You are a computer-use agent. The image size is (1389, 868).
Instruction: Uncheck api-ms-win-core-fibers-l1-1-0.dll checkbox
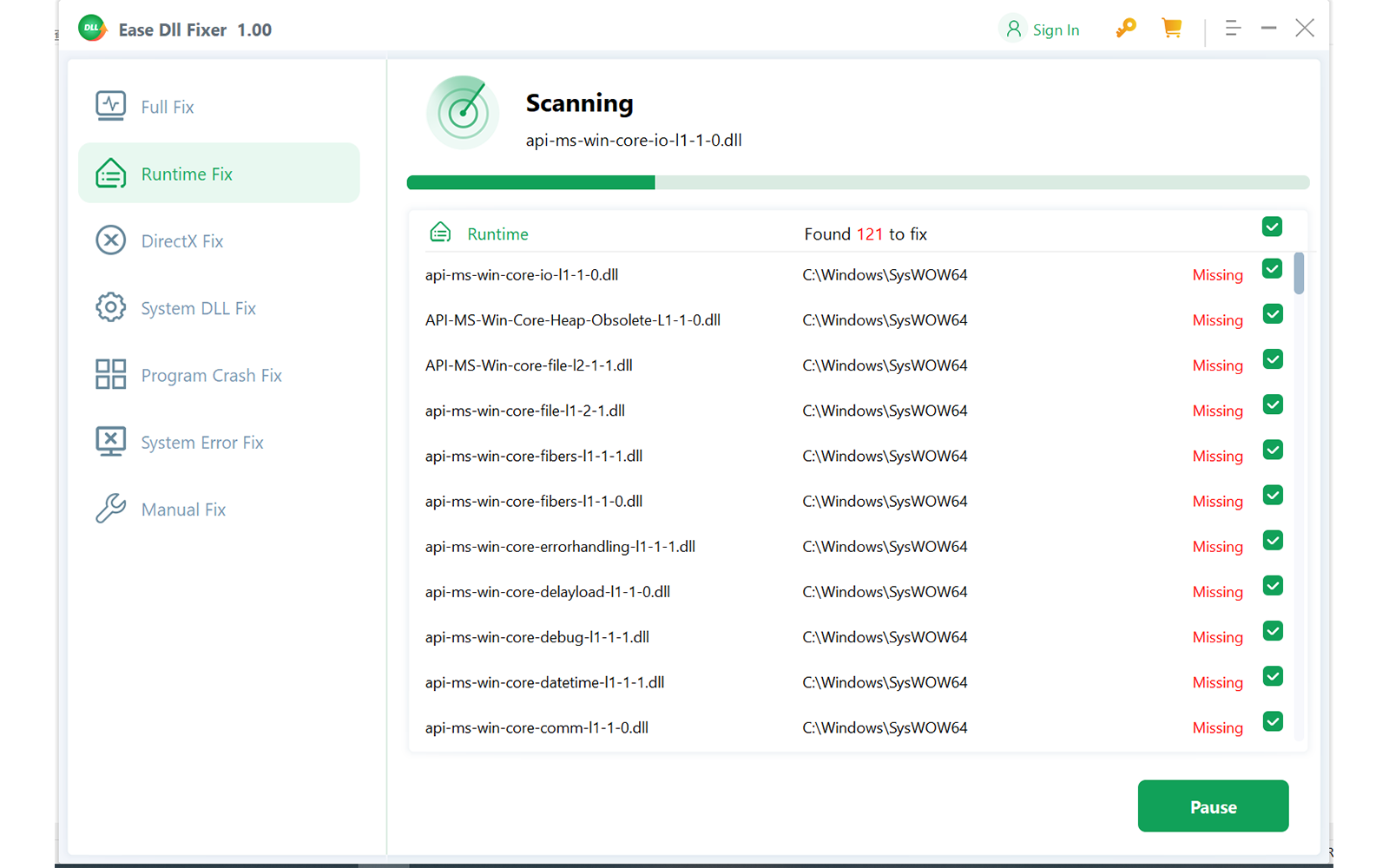click(x=1273, y=495)
